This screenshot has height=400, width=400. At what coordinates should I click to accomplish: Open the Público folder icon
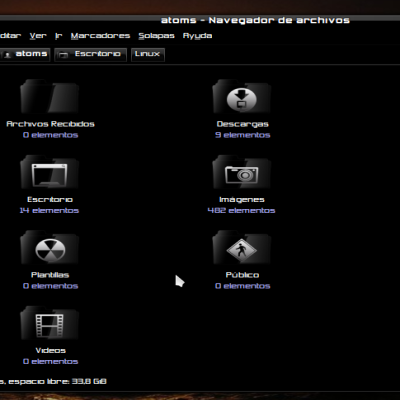[242, 248]
